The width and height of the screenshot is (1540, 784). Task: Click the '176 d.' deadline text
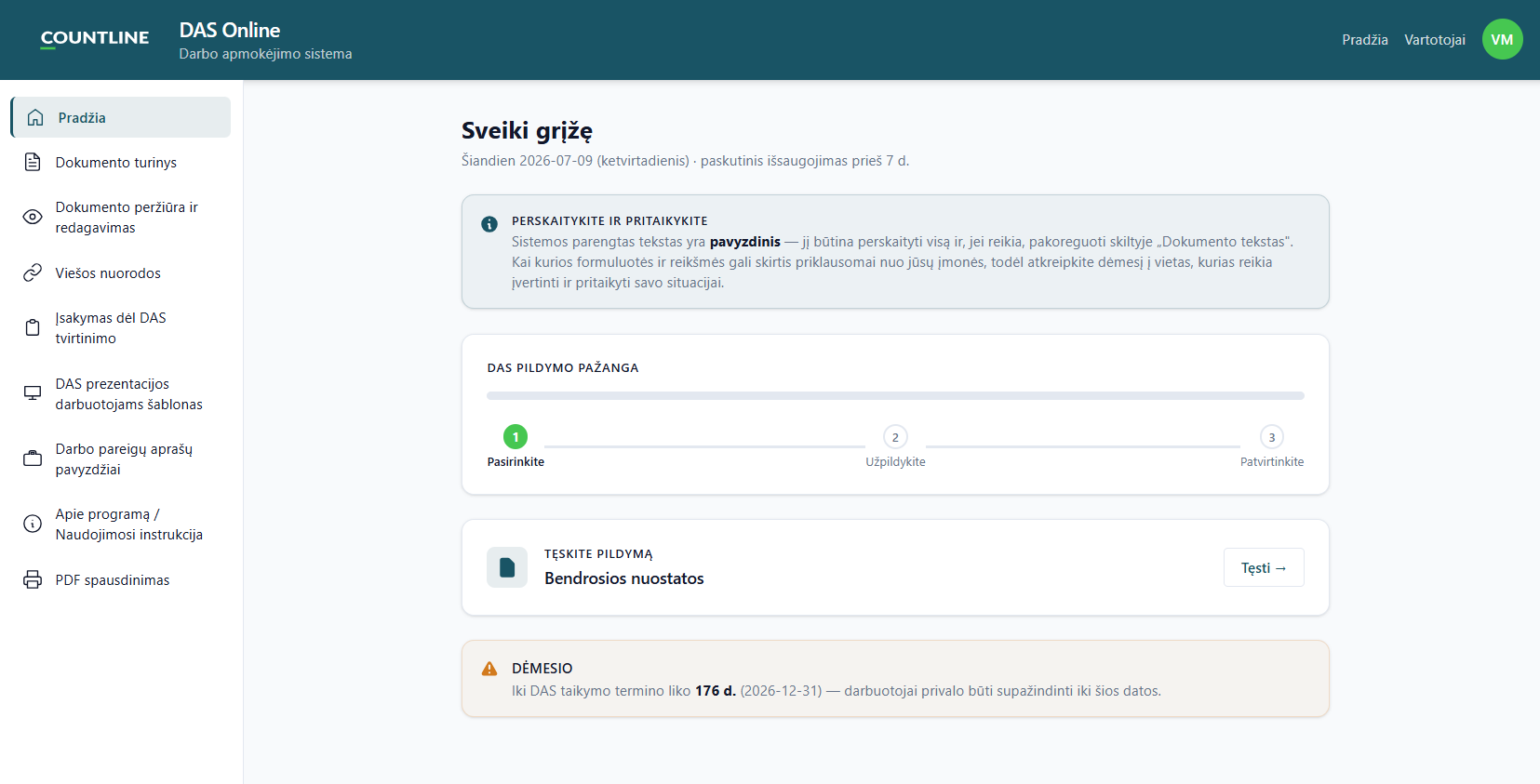715,690
